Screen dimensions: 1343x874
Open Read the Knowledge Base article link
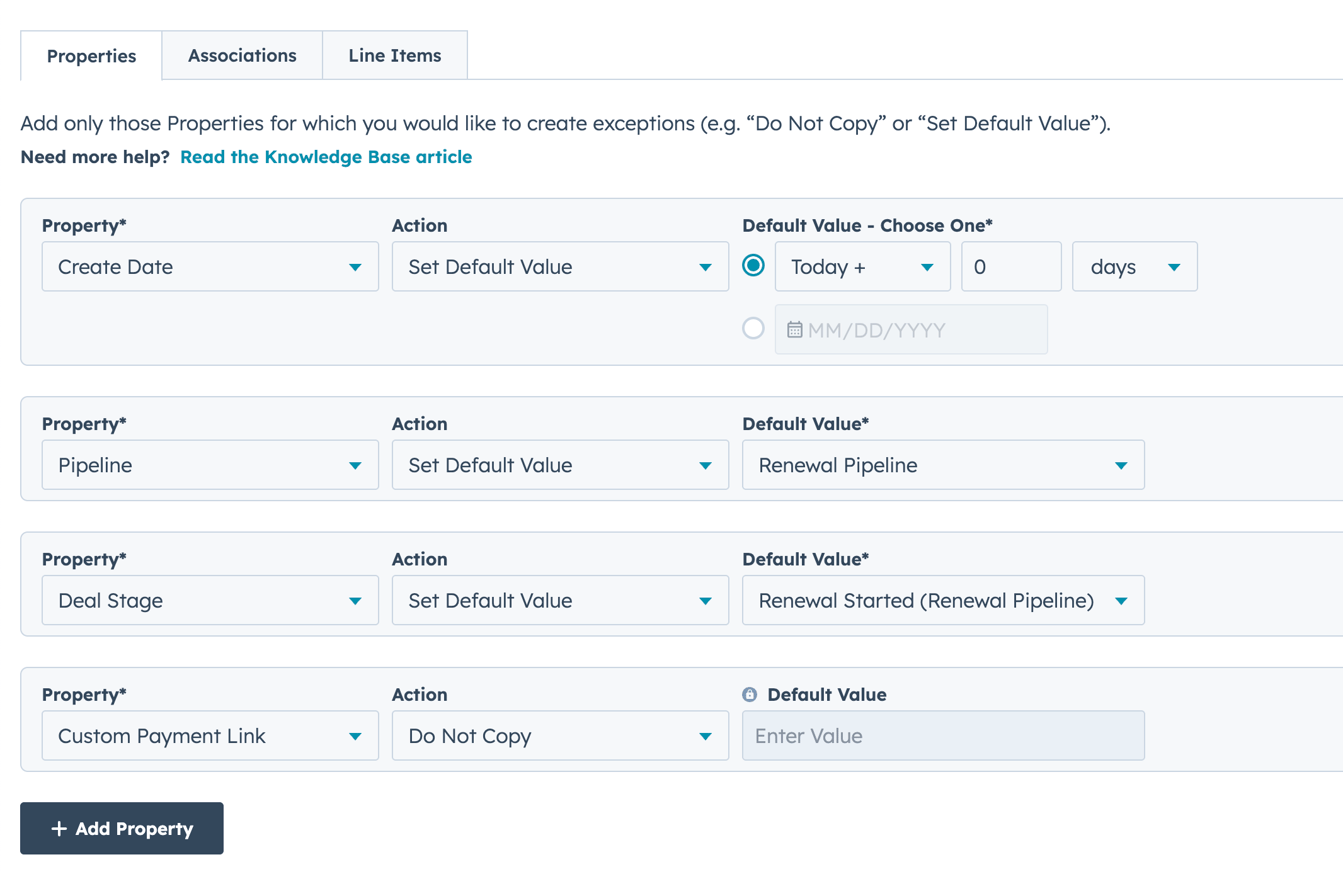click(x=326, y=157)
